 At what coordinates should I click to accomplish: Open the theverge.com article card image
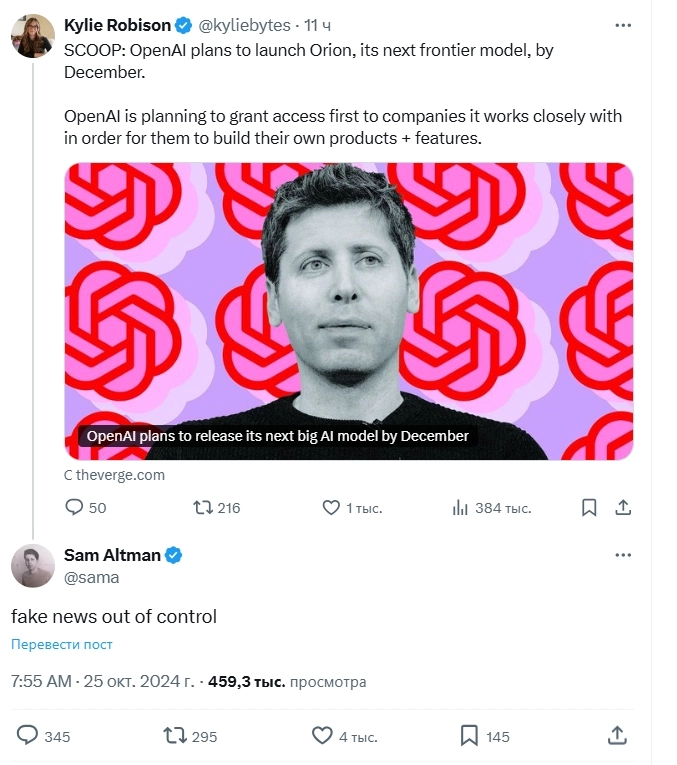point(349,310)
